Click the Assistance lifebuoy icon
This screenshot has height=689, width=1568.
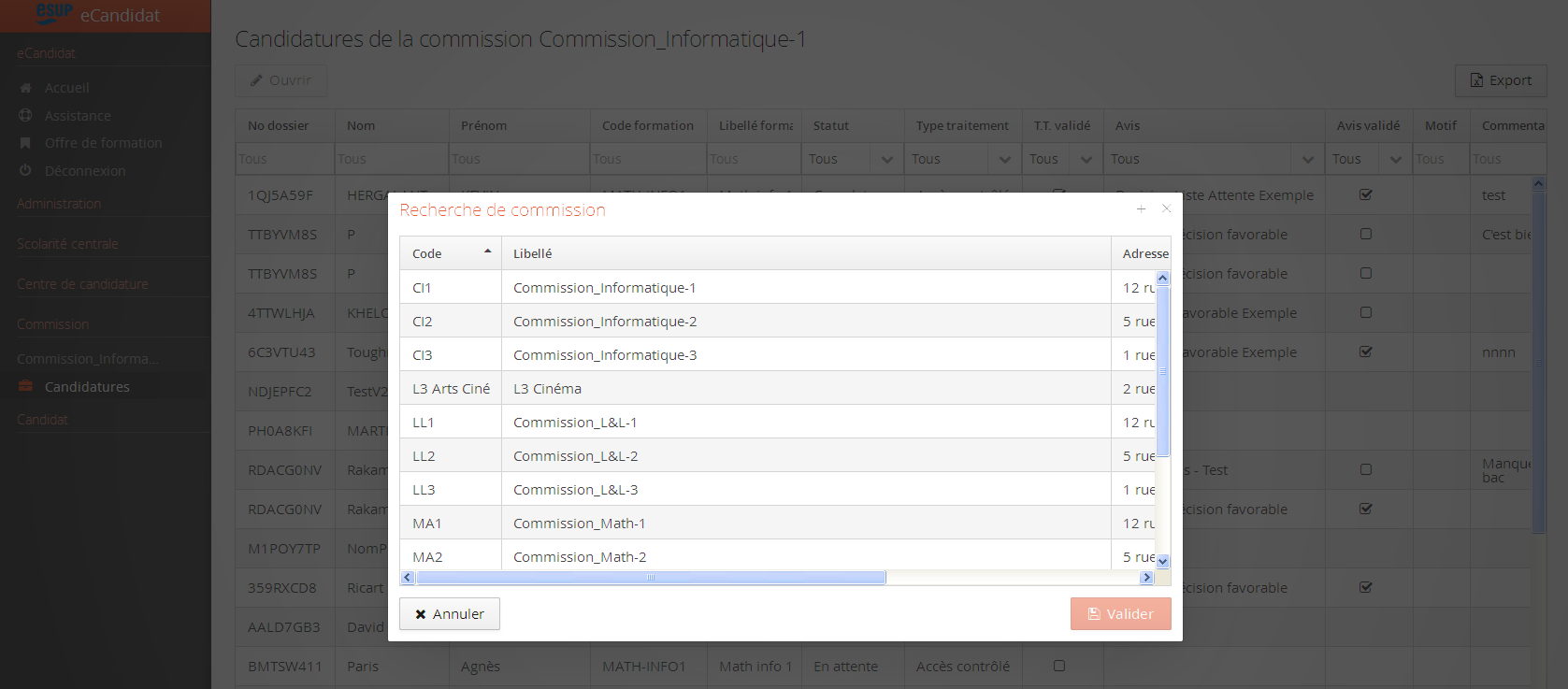[x=26, y=116]
